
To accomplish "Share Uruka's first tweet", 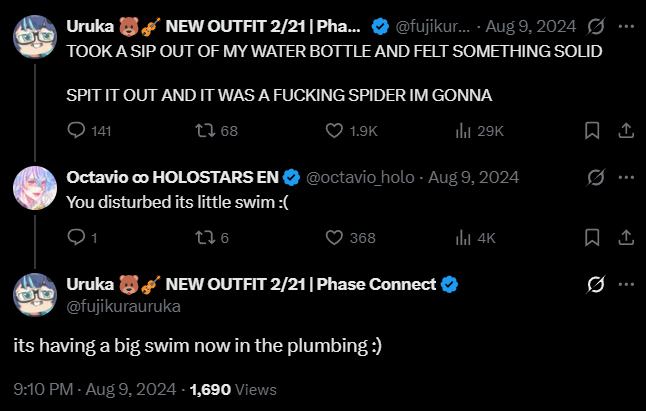I will coord(625,131).
